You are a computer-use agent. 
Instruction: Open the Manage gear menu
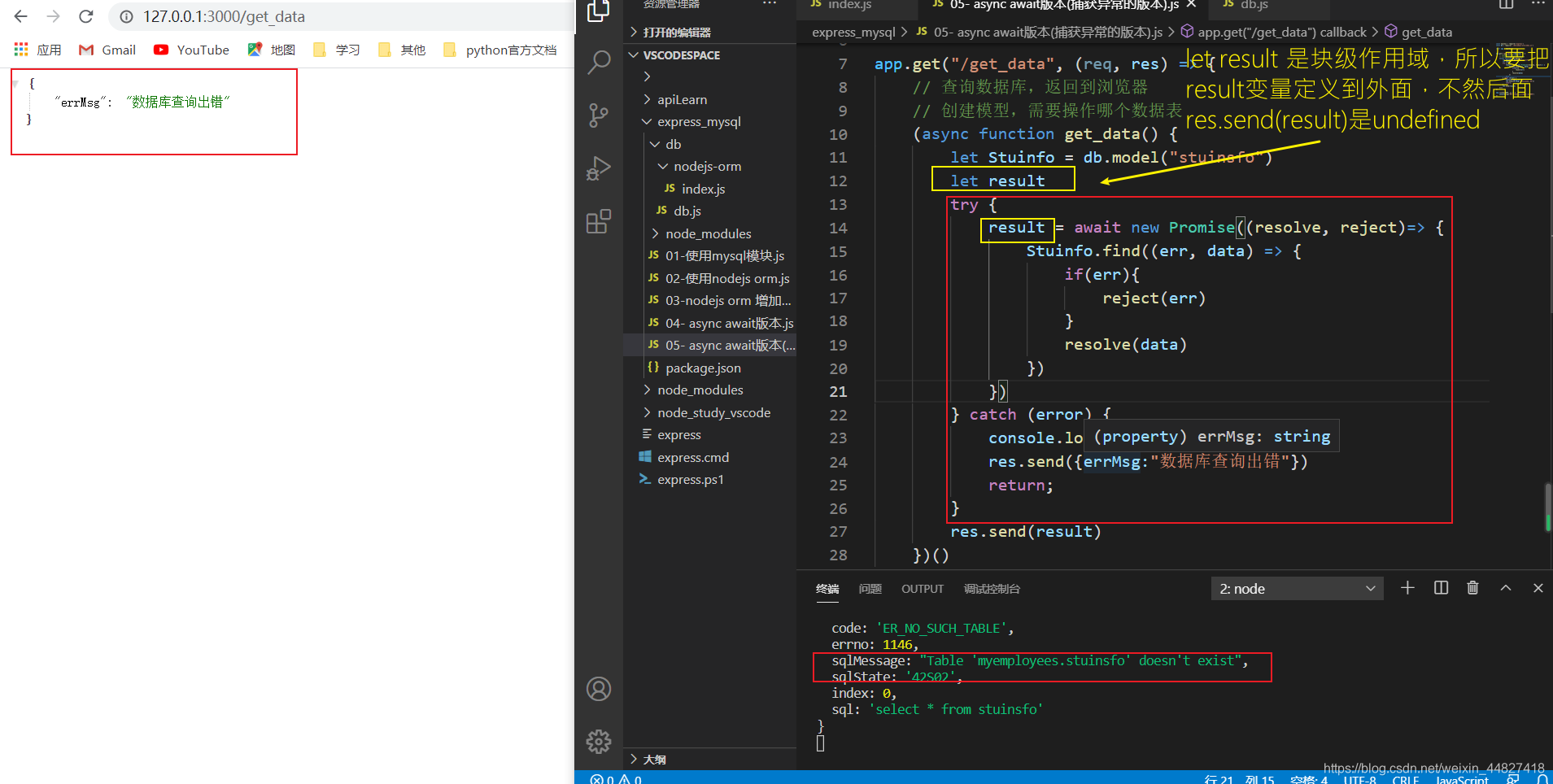[x=599, y=741]
